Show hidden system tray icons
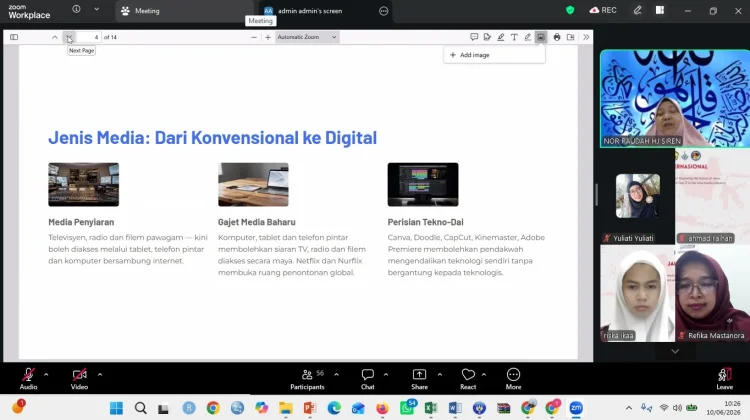 coord(629,408)
